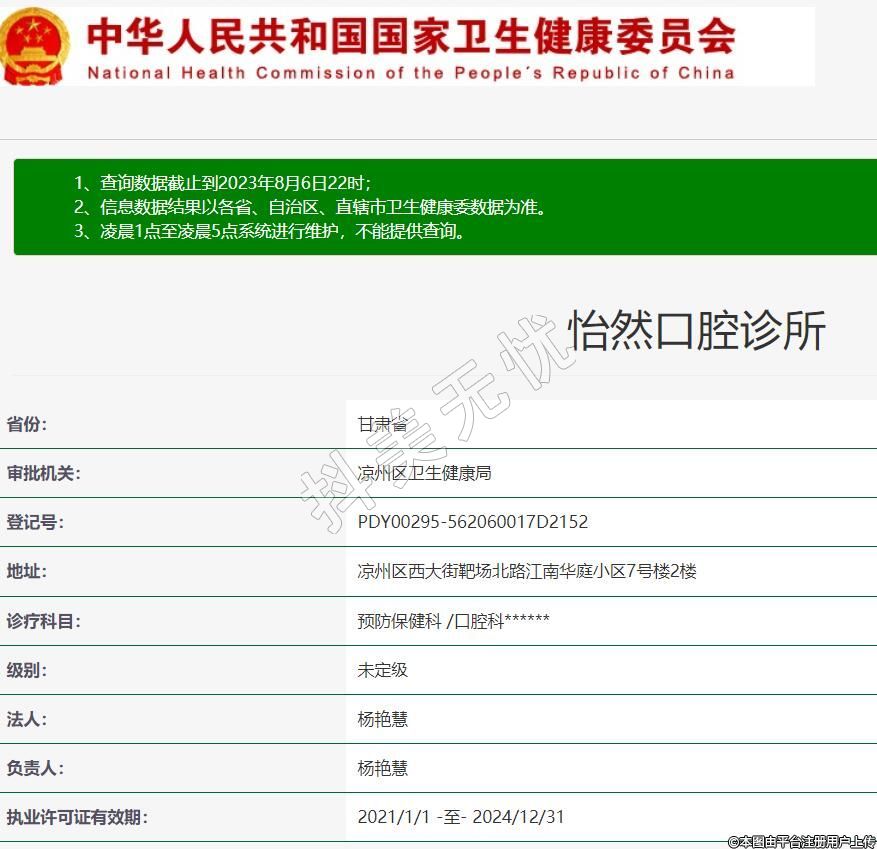Select the second notice about provincial data
Viewport: 877px width, 849px height.
pos(311,207)
